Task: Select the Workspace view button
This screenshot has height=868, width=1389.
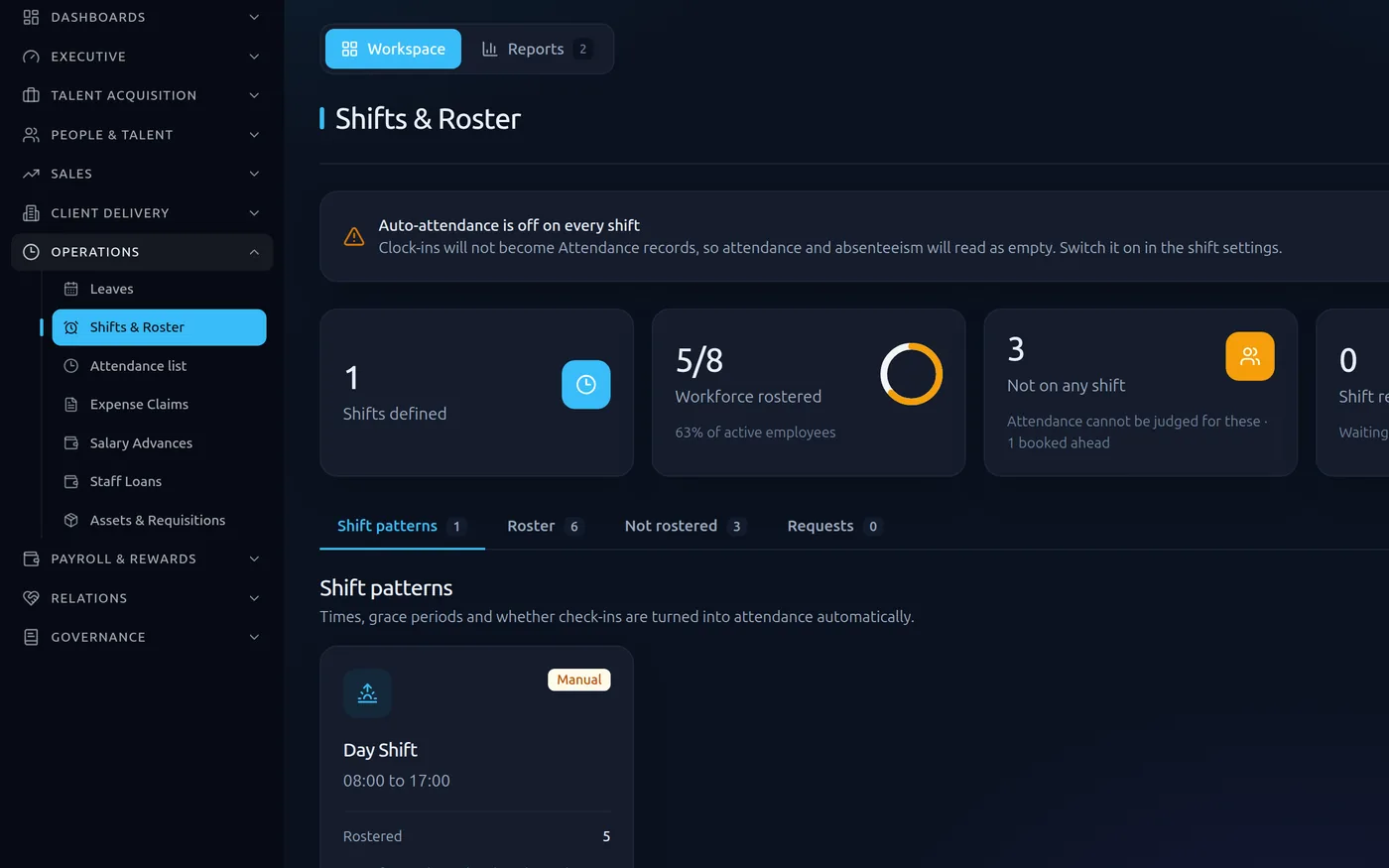Action: (x=393, y=49)
